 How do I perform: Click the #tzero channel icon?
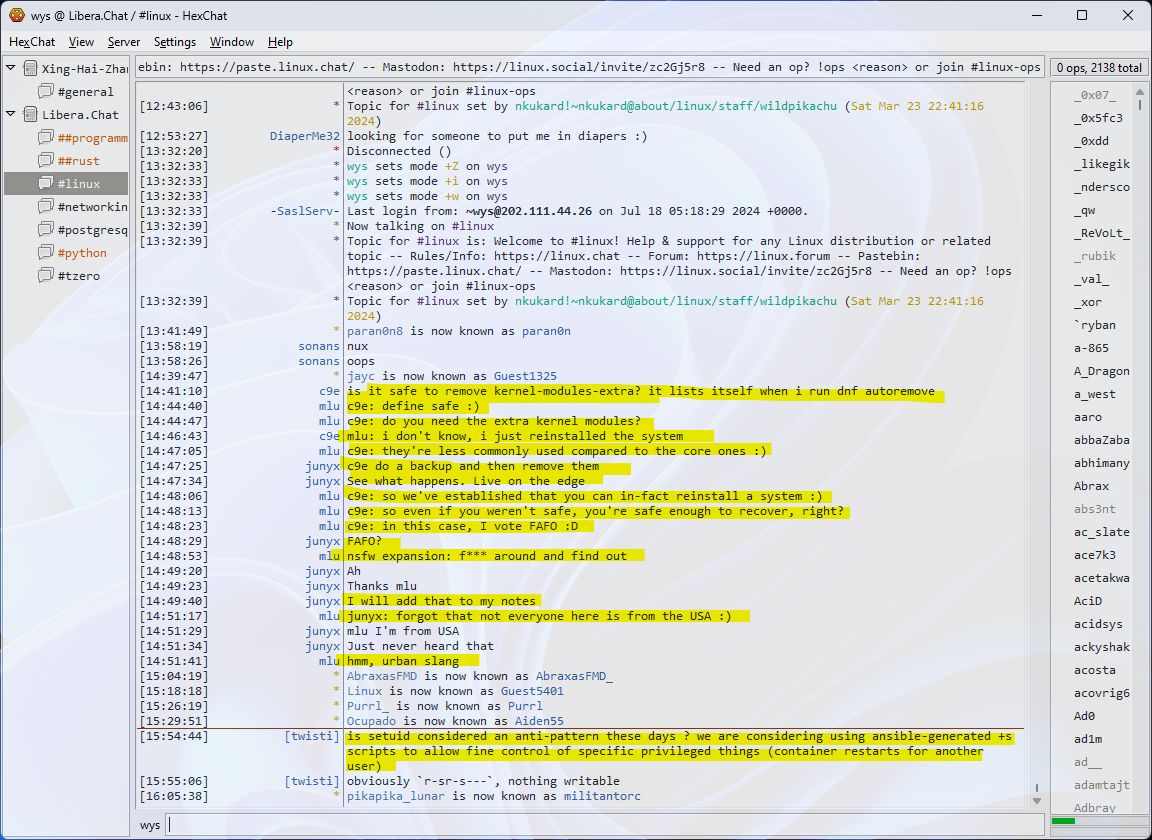click(x=46, y=276)
